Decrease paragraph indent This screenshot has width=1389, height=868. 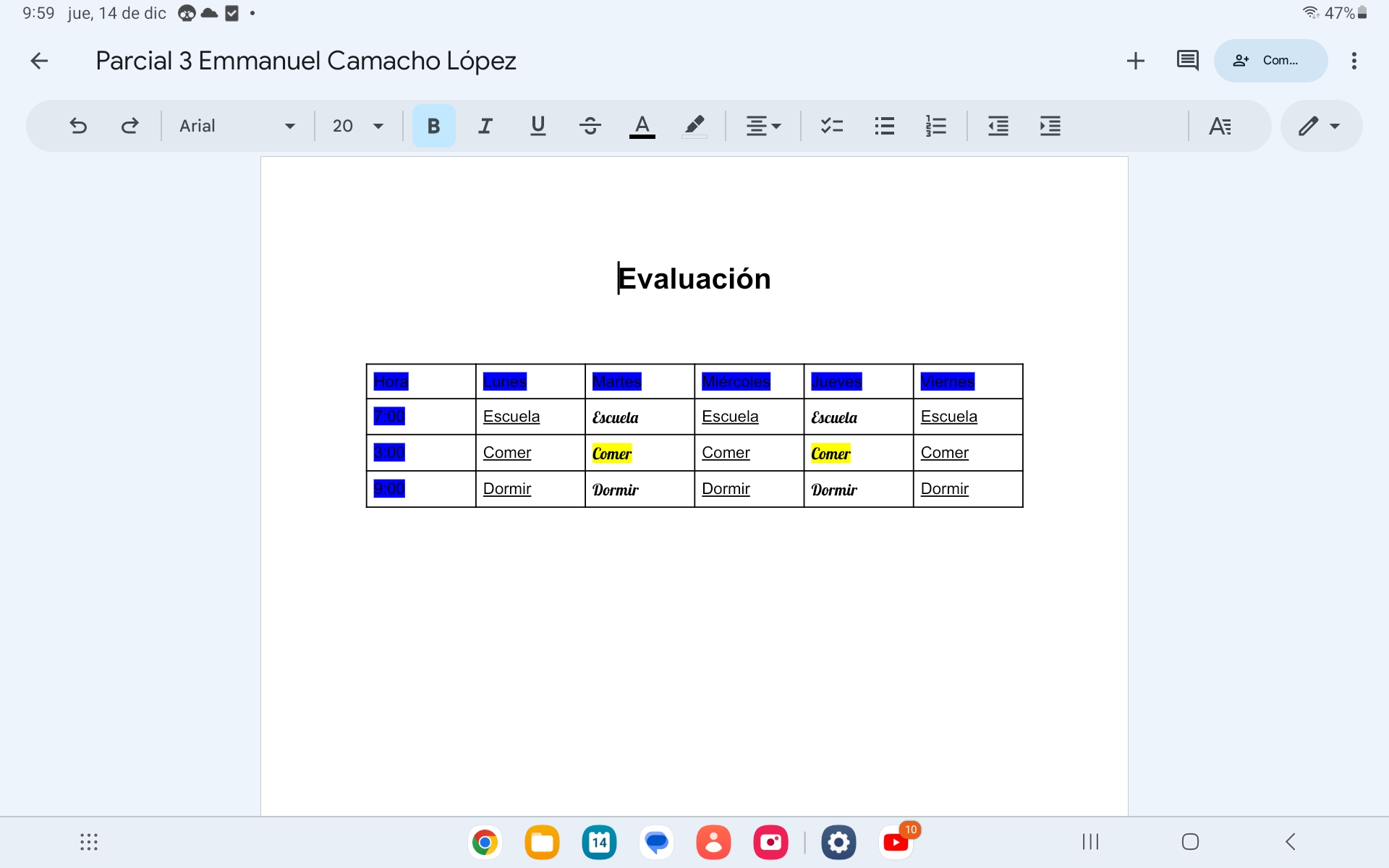pos(998,126)
